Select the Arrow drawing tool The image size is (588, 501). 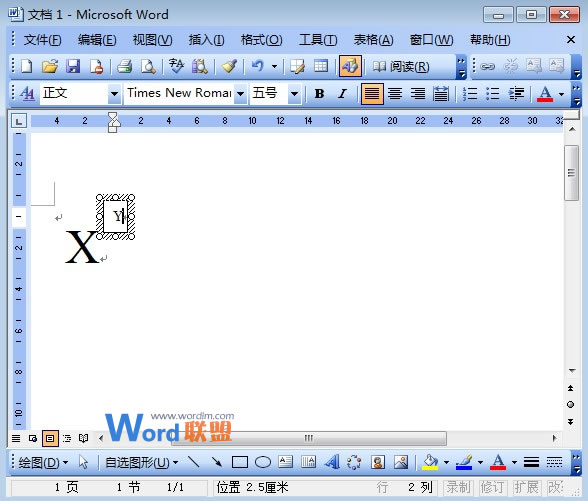216,462
